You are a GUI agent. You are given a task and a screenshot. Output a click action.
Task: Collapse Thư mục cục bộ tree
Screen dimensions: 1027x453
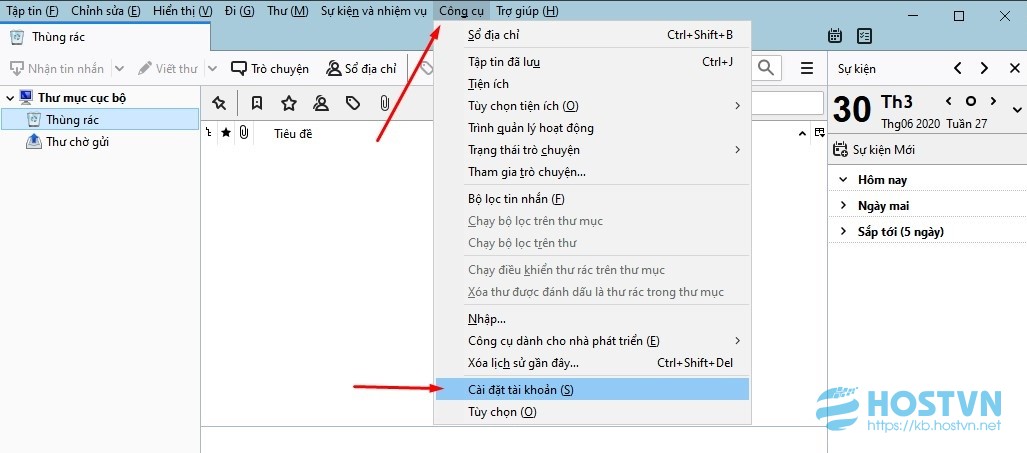point(10,98)
